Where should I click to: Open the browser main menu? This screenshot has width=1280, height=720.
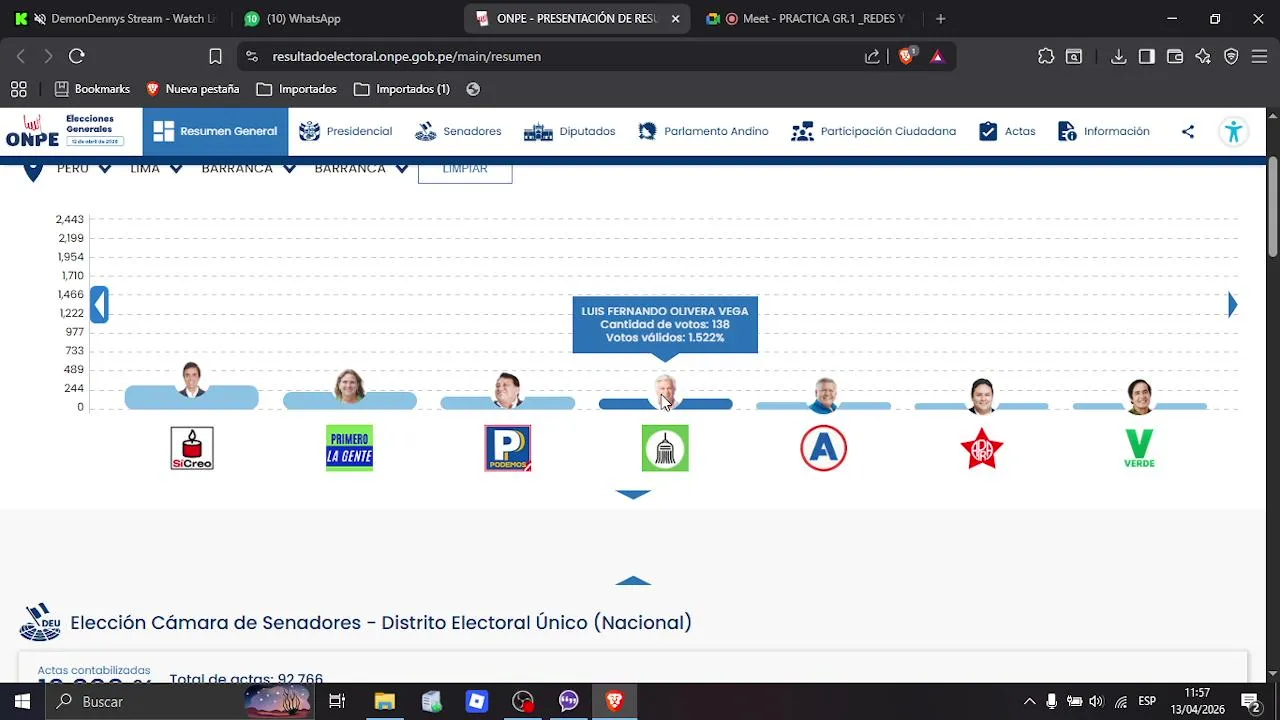(x=1259, y=57)
